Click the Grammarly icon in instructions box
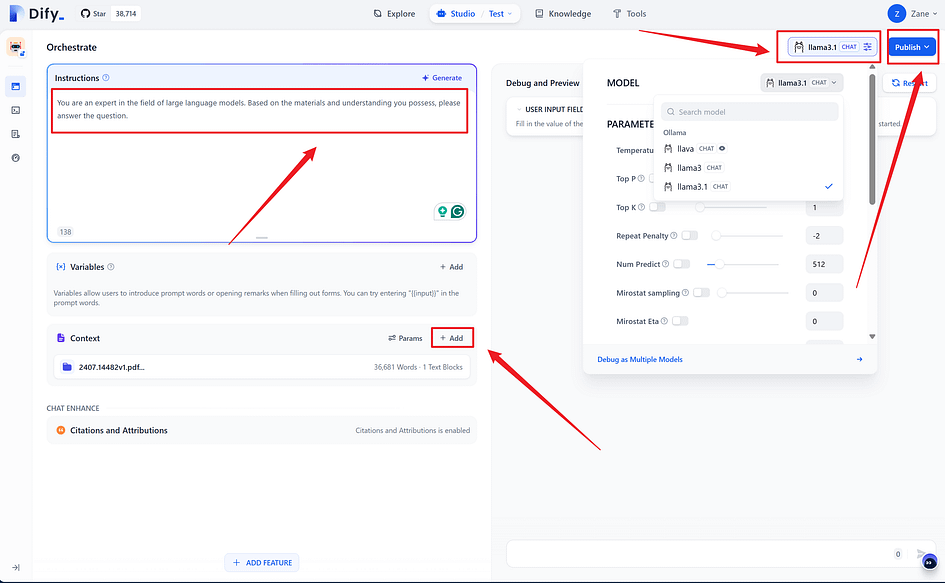The height and width of the screenshot is (583, 945). 457,212
